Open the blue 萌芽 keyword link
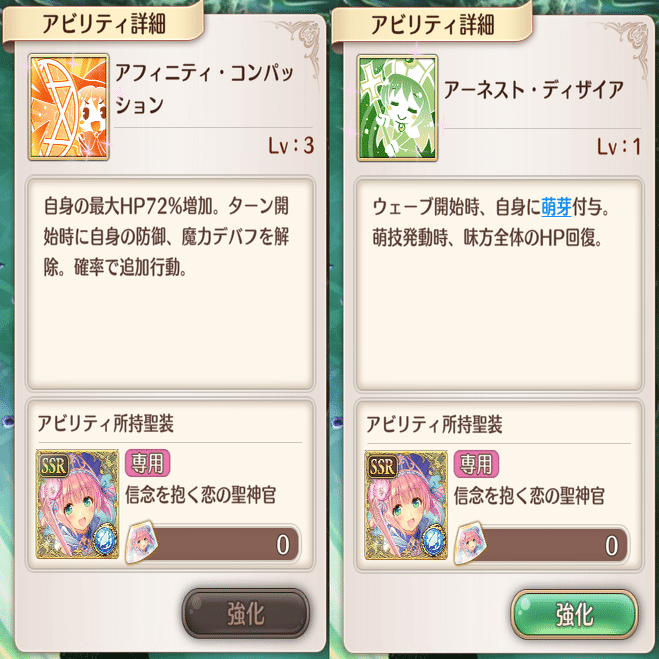The width and height of the screenshot is (659, 659). pos(556,207)
